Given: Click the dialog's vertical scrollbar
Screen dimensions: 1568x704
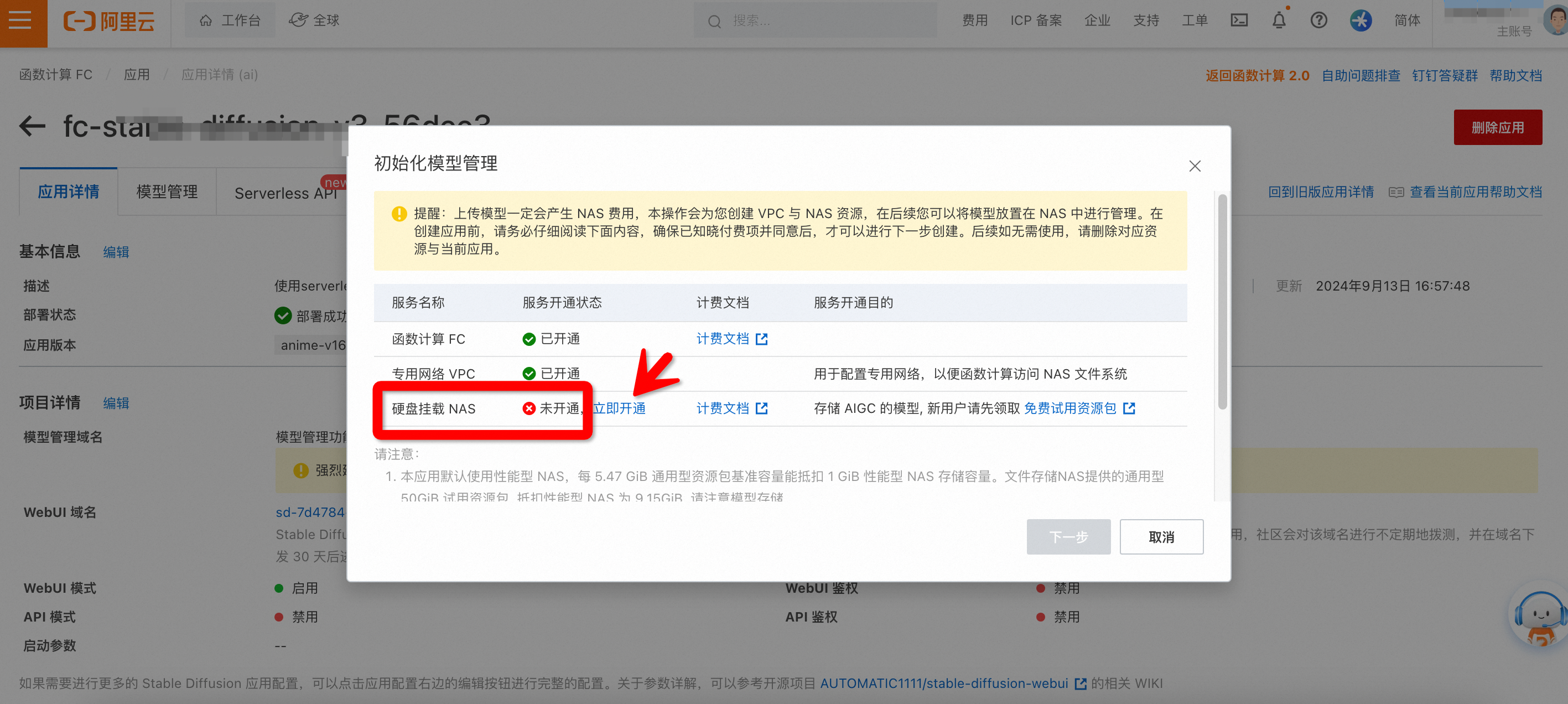Looking at the screenshot, I should click(1222, 302).
